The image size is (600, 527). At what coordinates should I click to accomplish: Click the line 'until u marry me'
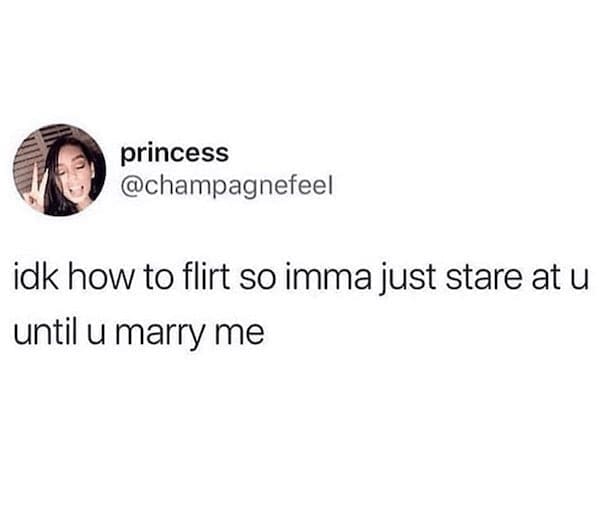point(139,332)
